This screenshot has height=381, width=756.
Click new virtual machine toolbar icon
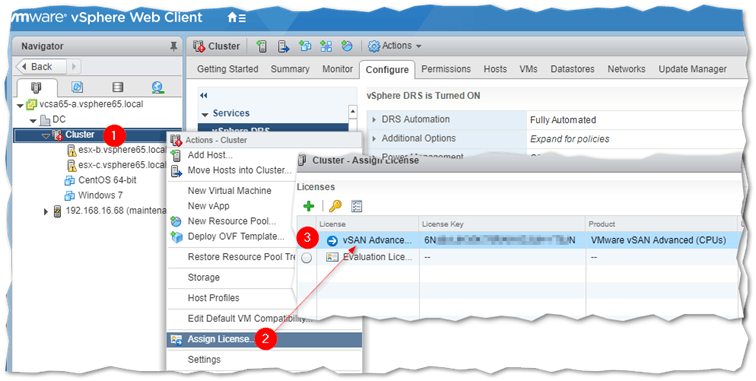[305, 46]
